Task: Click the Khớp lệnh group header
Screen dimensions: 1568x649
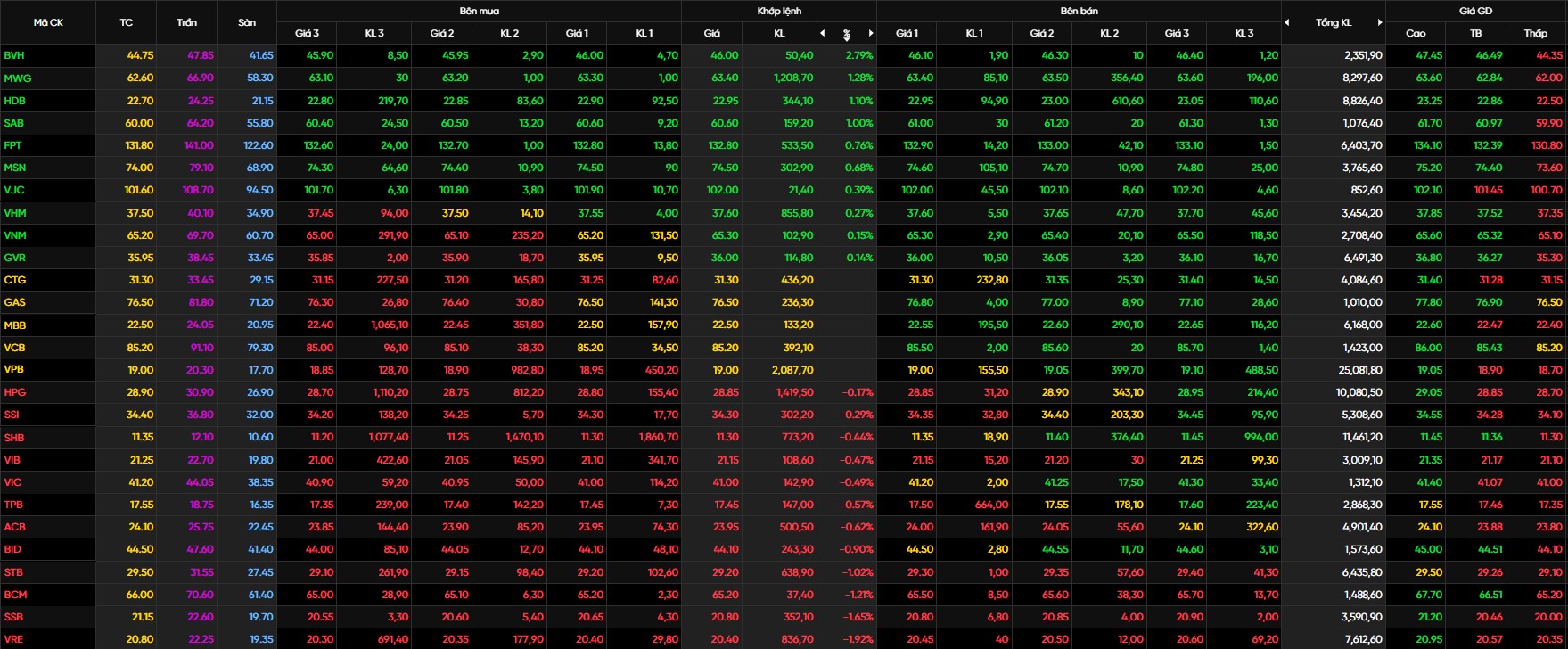Action: [x=779, y=11]
